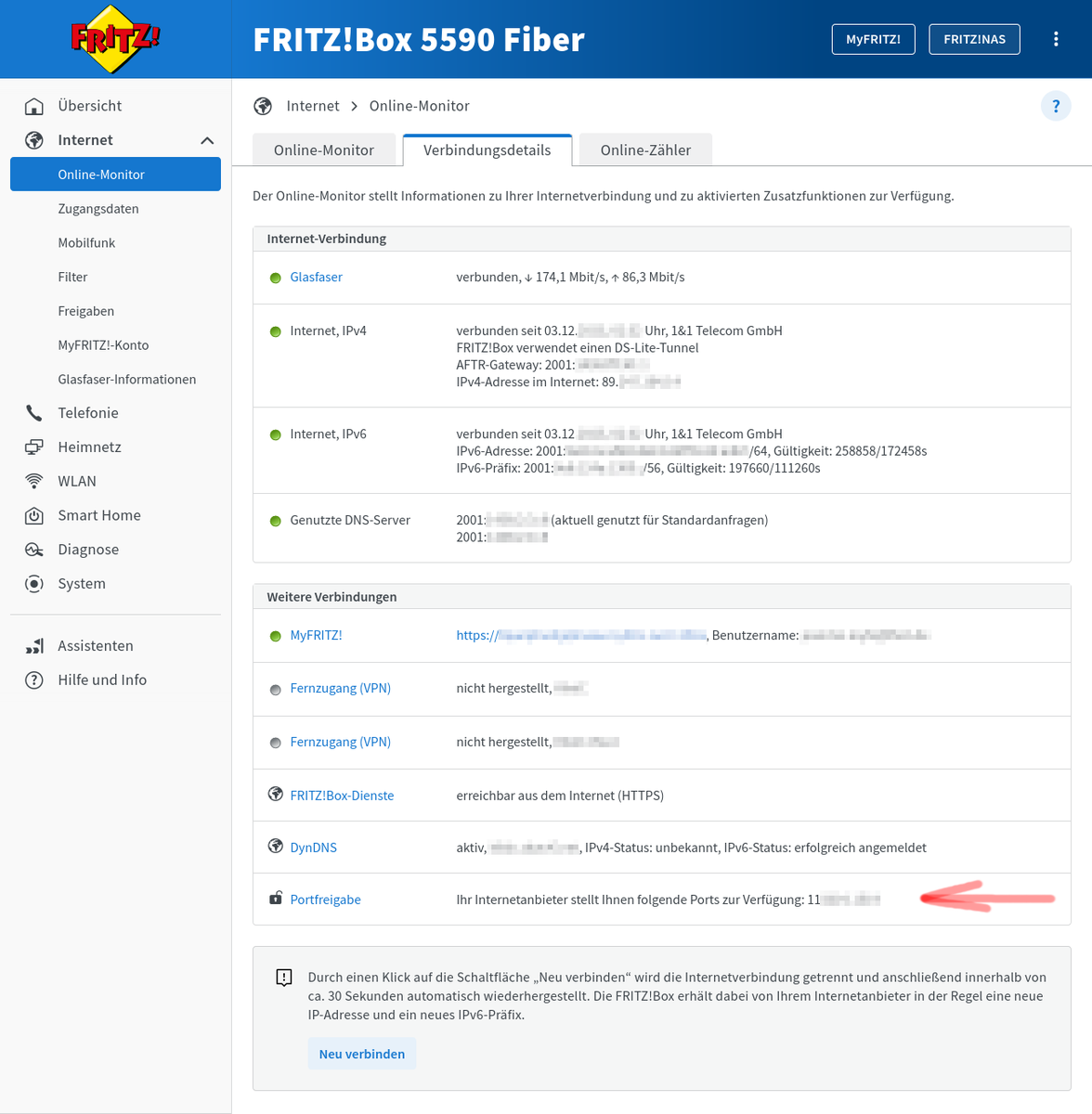Open the DynDNS link

click(x=313, y=848)
